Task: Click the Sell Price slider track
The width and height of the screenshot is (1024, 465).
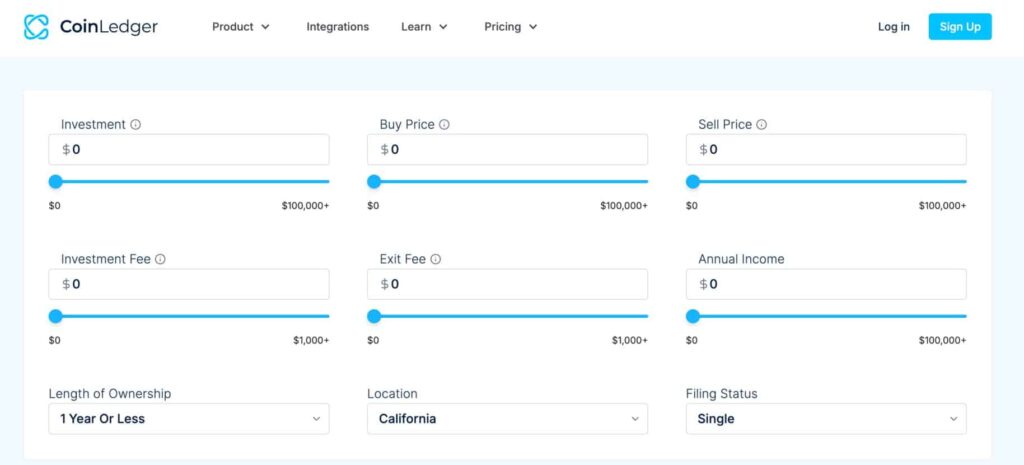Action: pyautogui.click(x=830, y=182)
